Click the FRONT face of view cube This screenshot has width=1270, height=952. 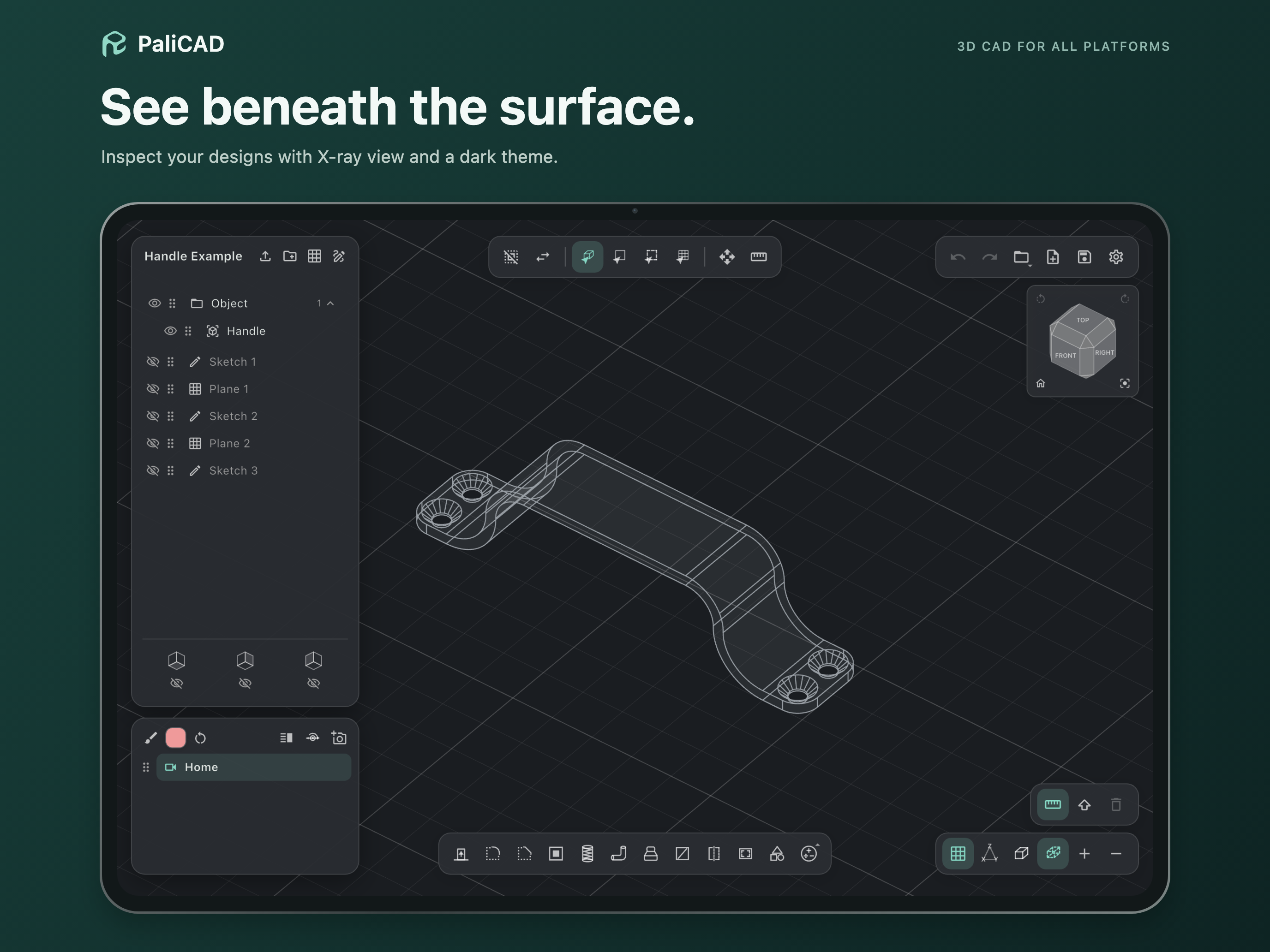tap(1065, 356)
